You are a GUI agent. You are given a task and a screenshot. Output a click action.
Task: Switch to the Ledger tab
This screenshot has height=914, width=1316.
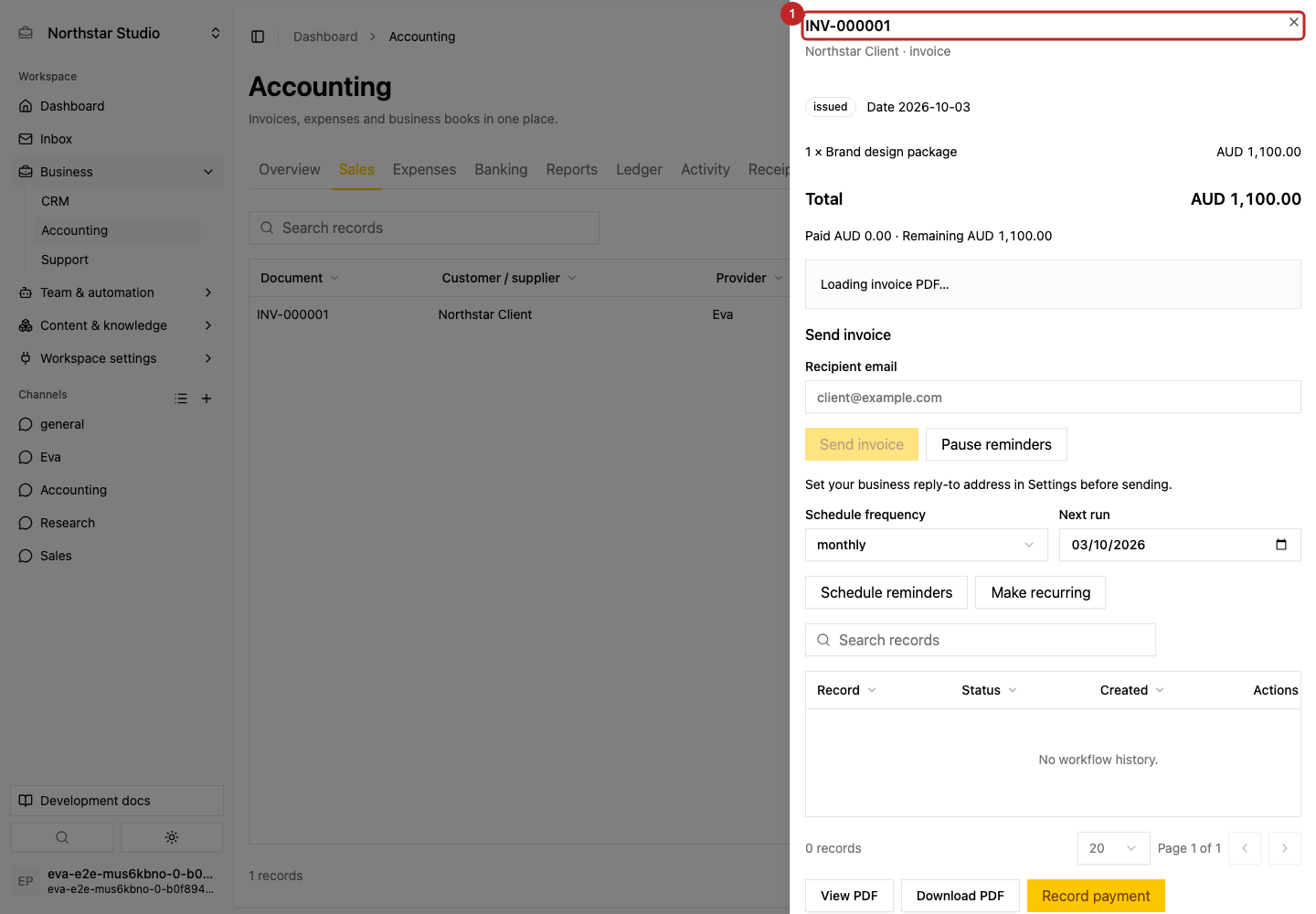[639, 170]
